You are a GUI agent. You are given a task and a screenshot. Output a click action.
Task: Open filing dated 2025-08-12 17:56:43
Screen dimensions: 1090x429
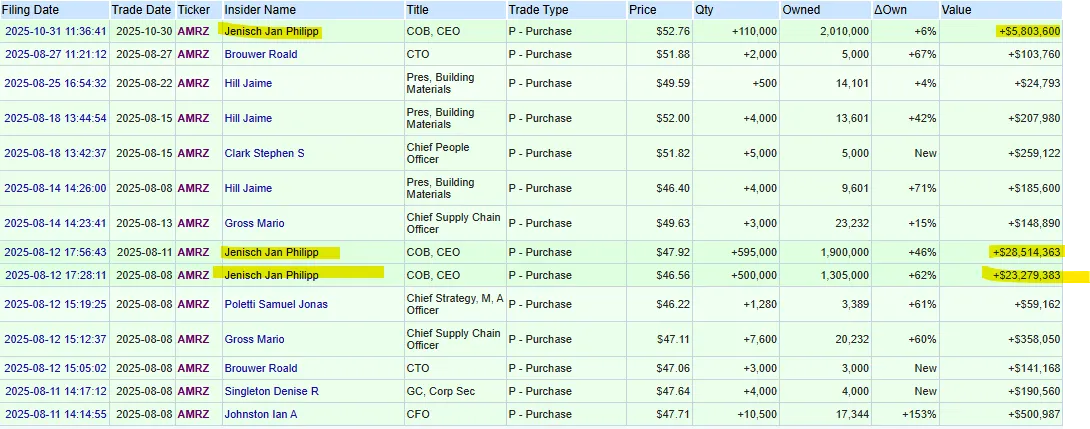click(x=56, y=252)
